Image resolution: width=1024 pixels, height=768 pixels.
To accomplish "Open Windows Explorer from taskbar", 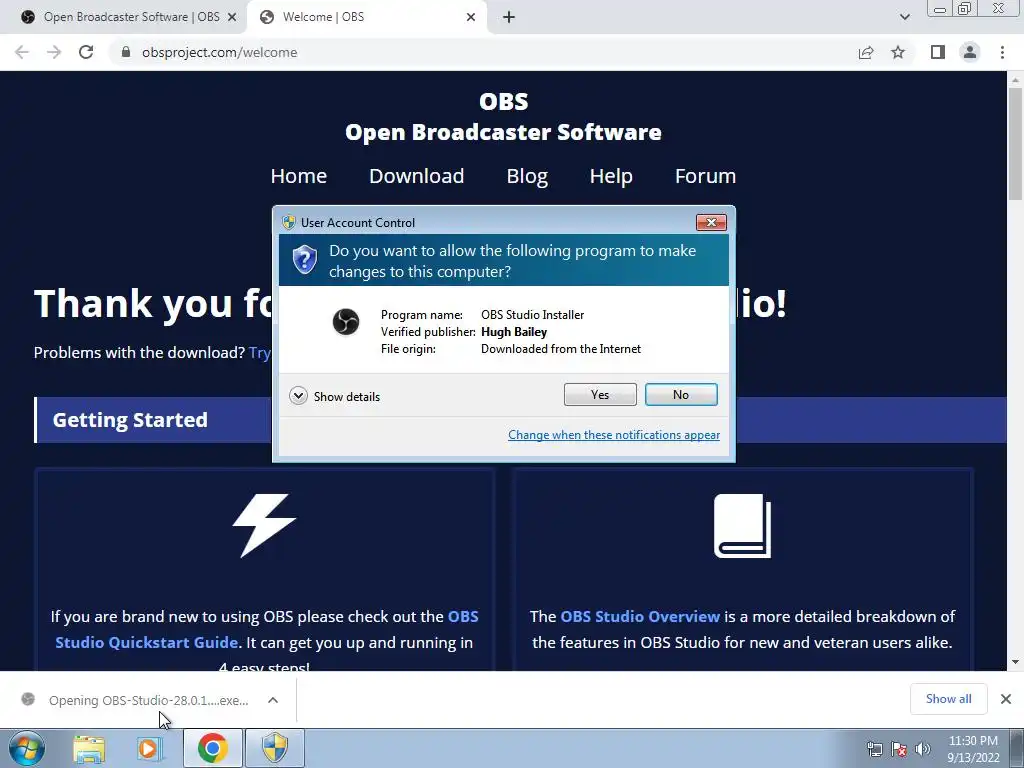I will click(x=89, y=748).
